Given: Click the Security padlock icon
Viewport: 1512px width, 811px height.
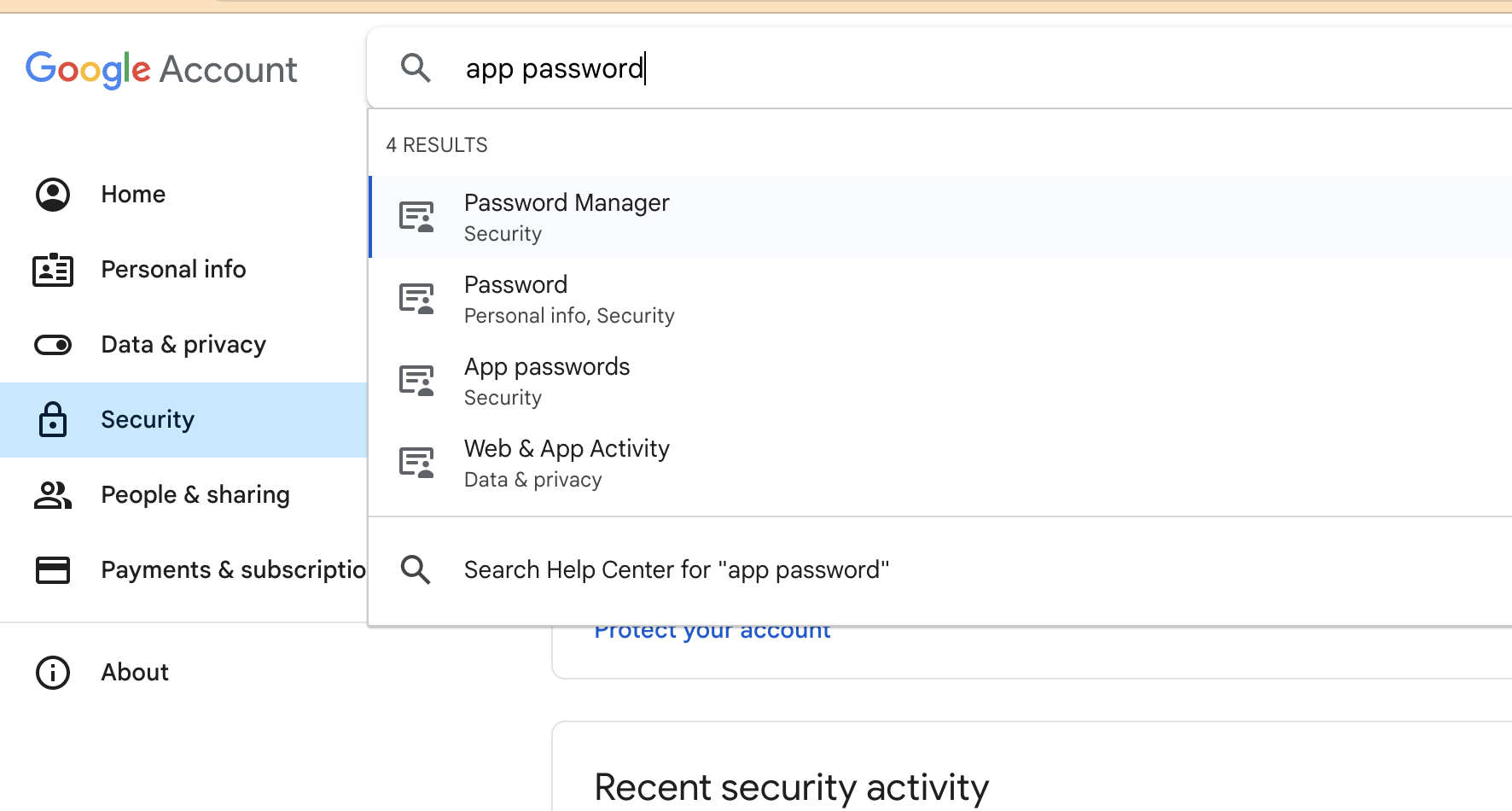Looking at the screenshot, I should point(53,419).
